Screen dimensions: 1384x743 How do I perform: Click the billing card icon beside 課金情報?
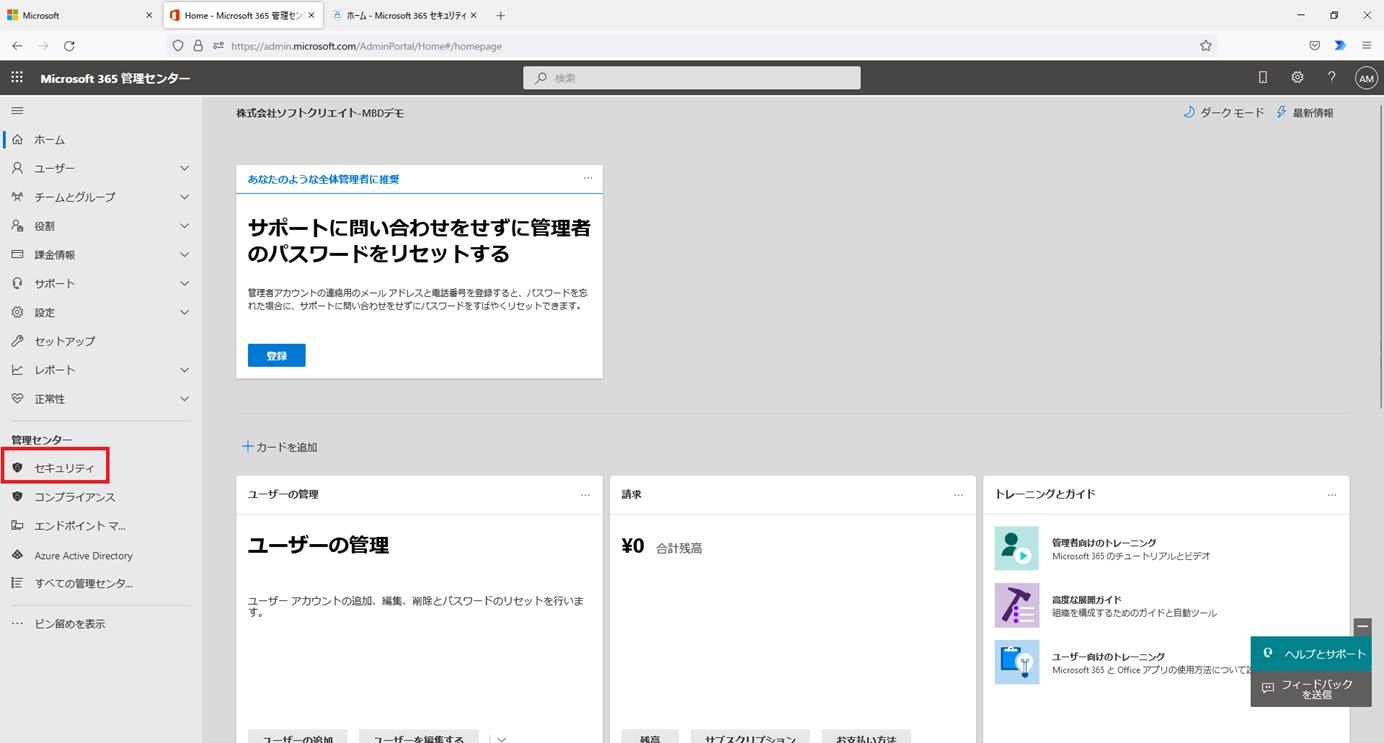[17, 255]
